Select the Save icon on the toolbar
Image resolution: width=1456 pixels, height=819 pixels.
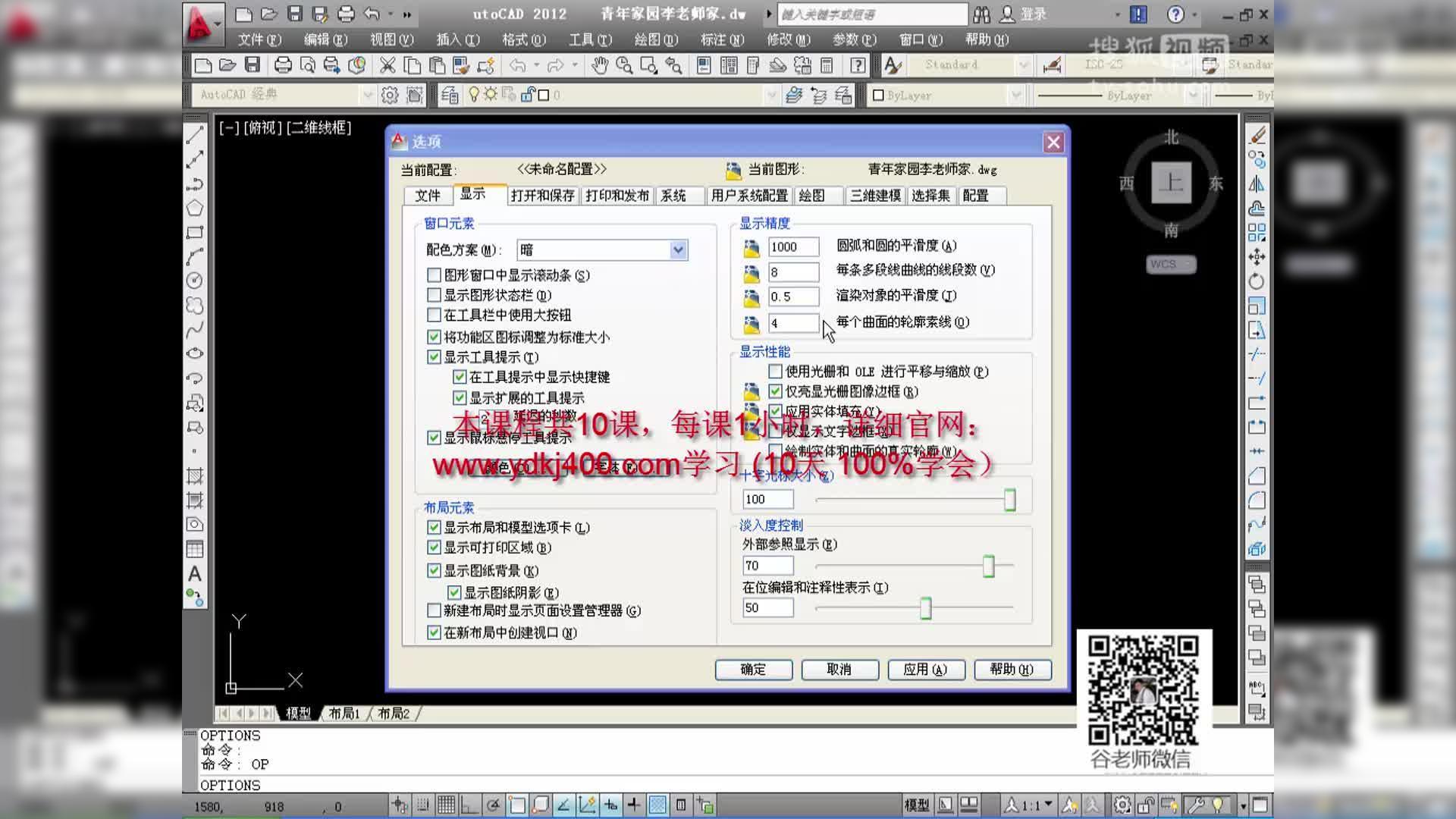251,65
